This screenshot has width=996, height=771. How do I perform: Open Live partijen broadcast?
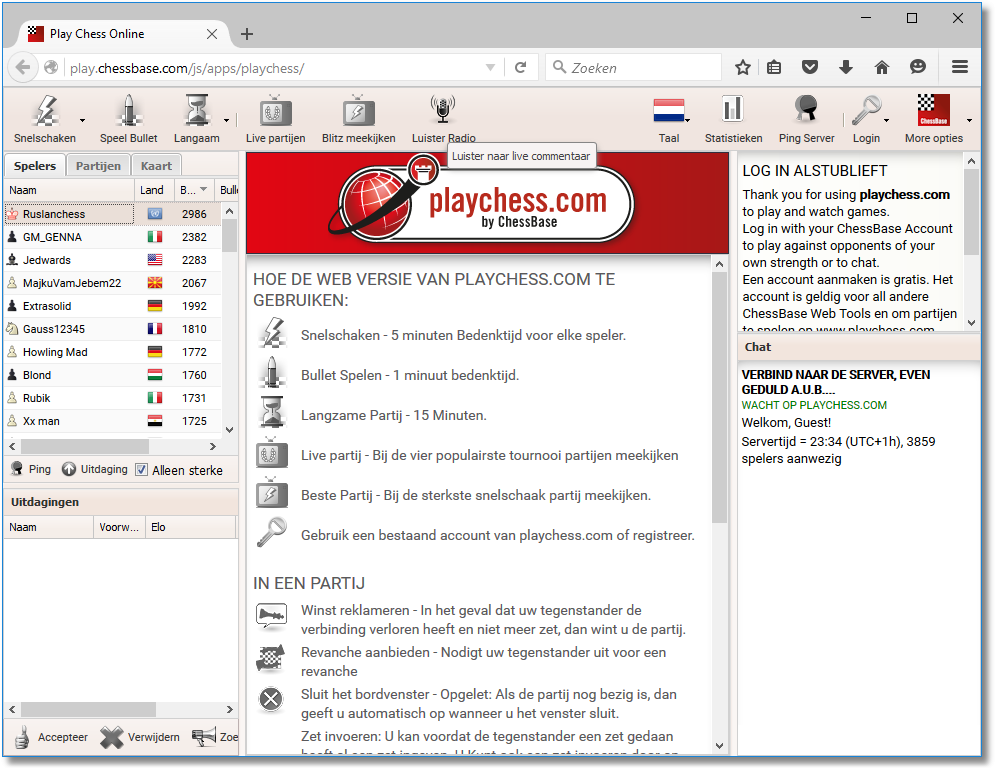click(275, 118)
